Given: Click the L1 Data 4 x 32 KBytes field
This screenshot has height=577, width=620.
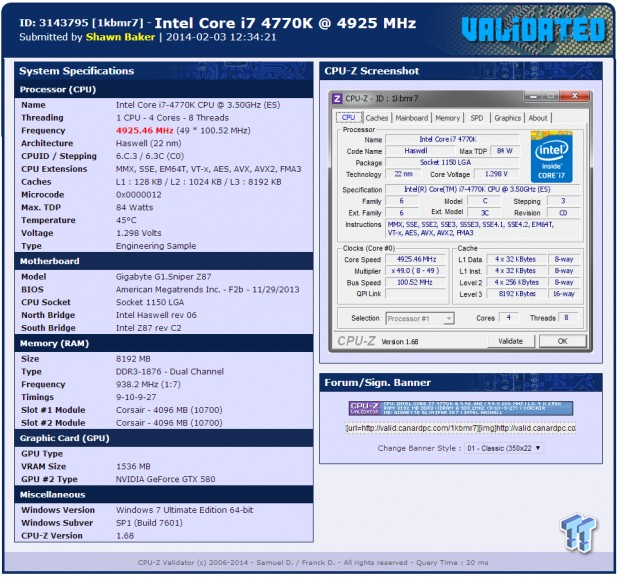Looking at the screenshot, I should tap(516, 259).
